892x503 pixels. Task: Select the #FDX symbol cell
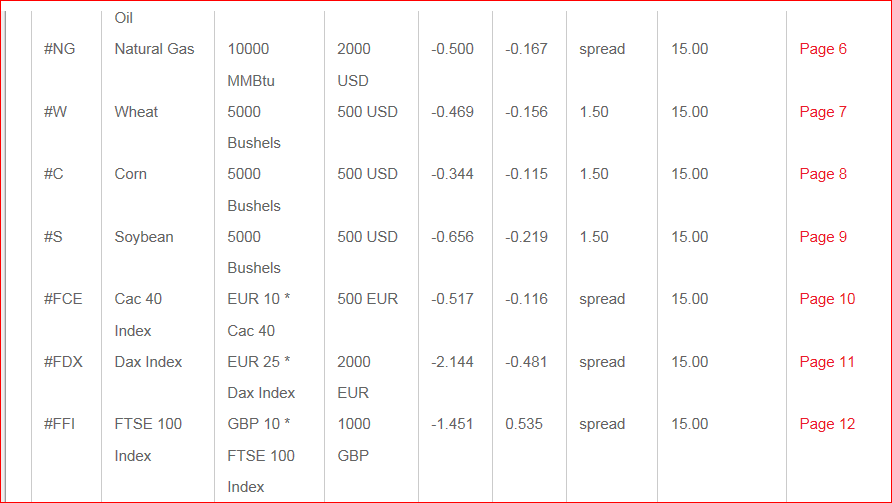63,362
